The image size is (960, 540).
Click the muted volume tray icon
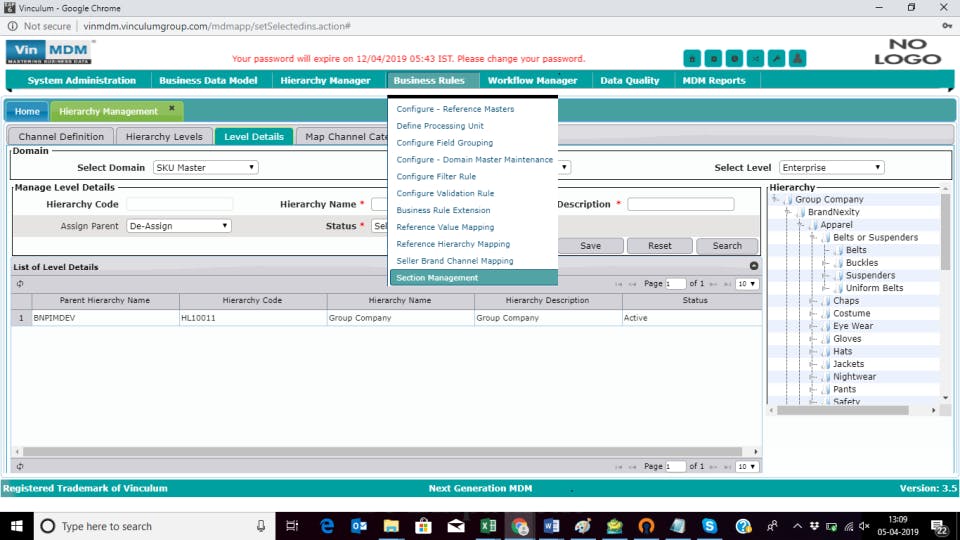coord(864,526)
